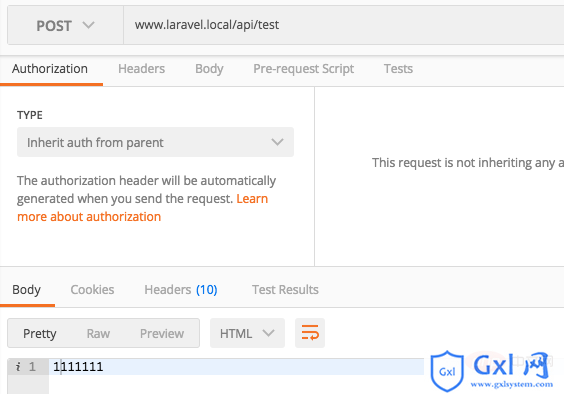Open the request Body tab
Image resolution: width=564 pixels, height=394 pixels.
pos(209,69)
